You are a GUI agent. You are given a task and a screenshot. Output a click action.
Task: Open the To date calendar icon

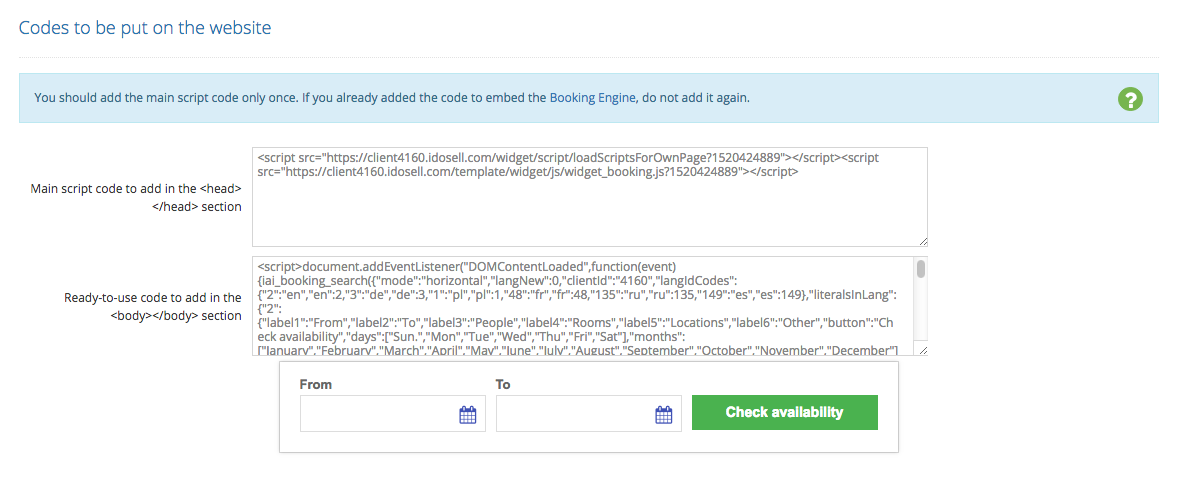point(663,414)
